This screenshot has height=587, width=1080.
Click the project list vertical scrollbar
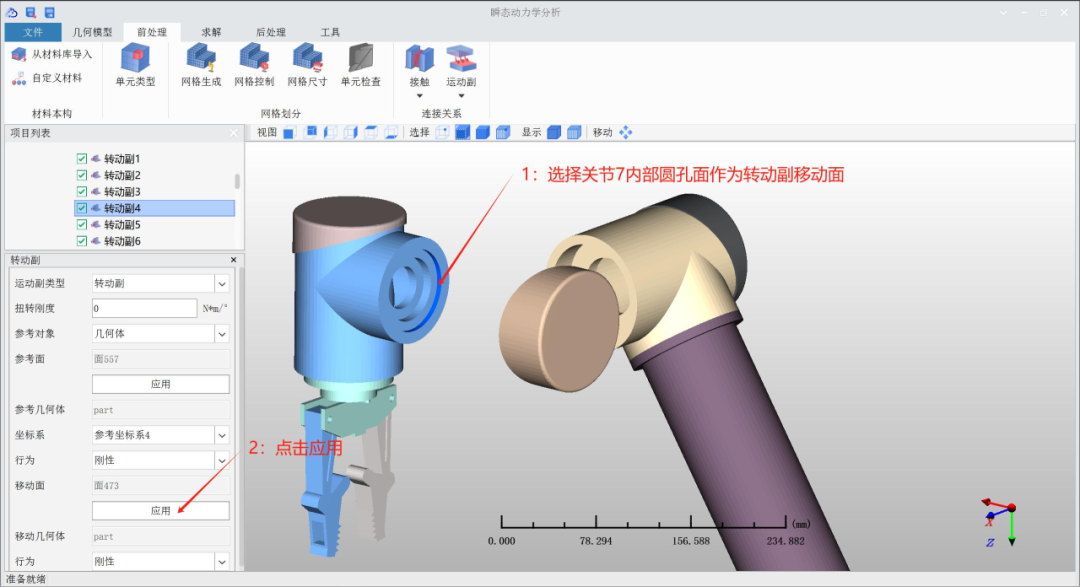(238, 181)
